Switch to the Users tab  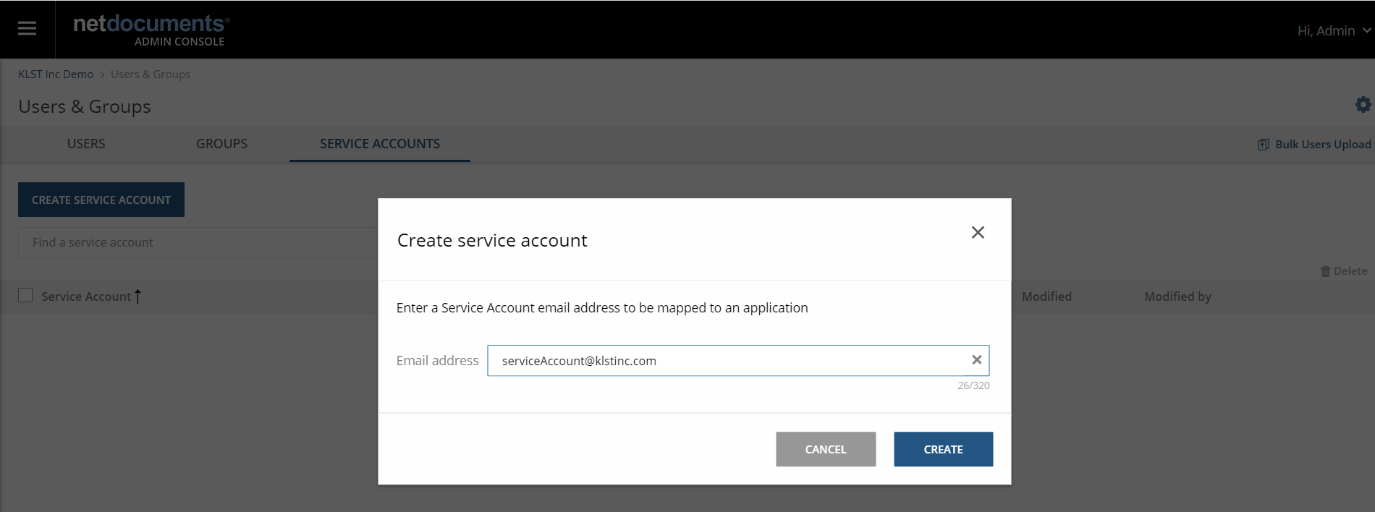86,144
